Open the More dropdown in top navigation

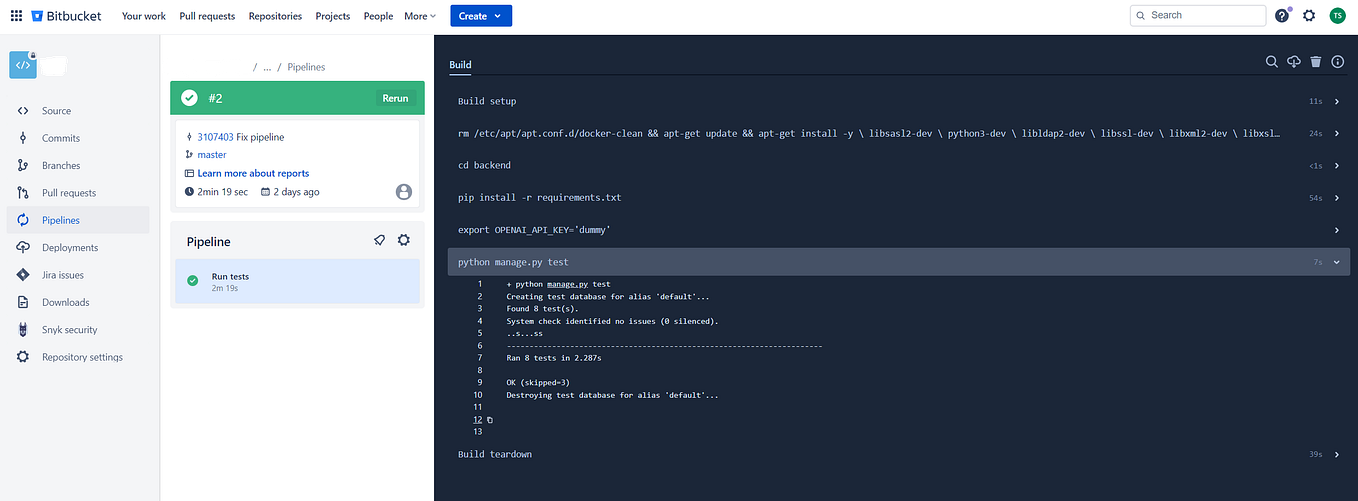point(420,16)
